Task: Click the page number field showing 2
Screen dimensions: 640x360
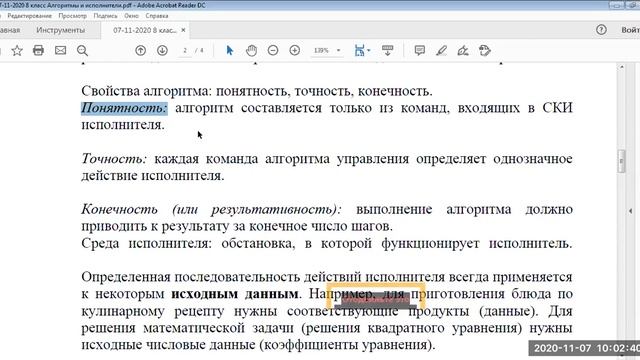Action: tap(185, 50)
